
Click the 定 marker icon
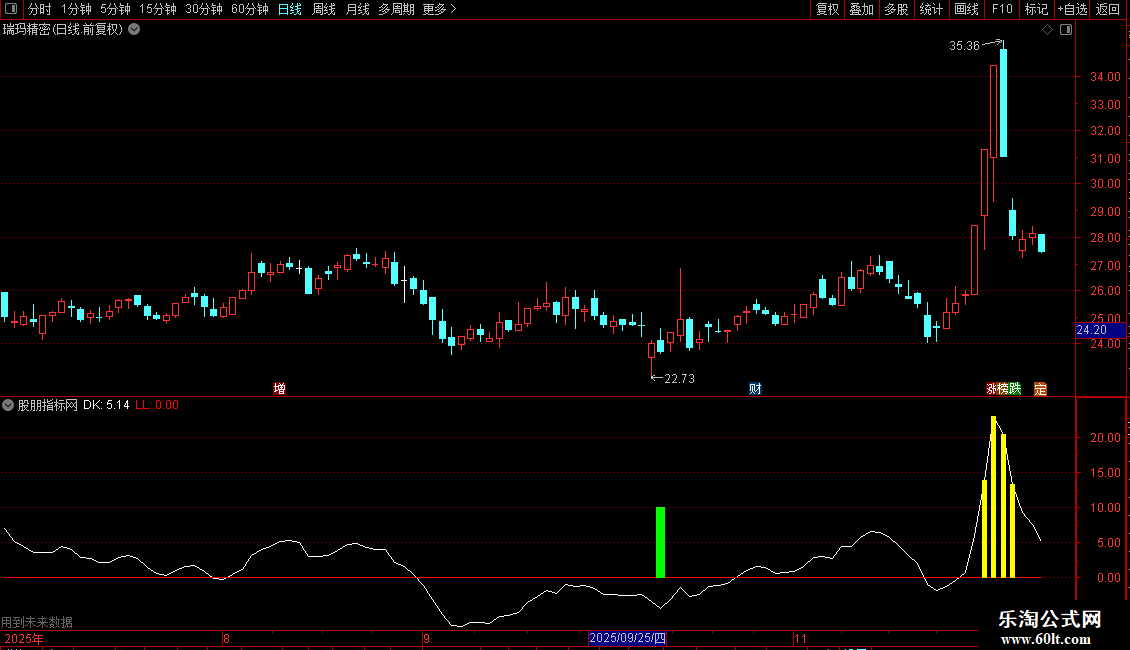pos(1040,388)
